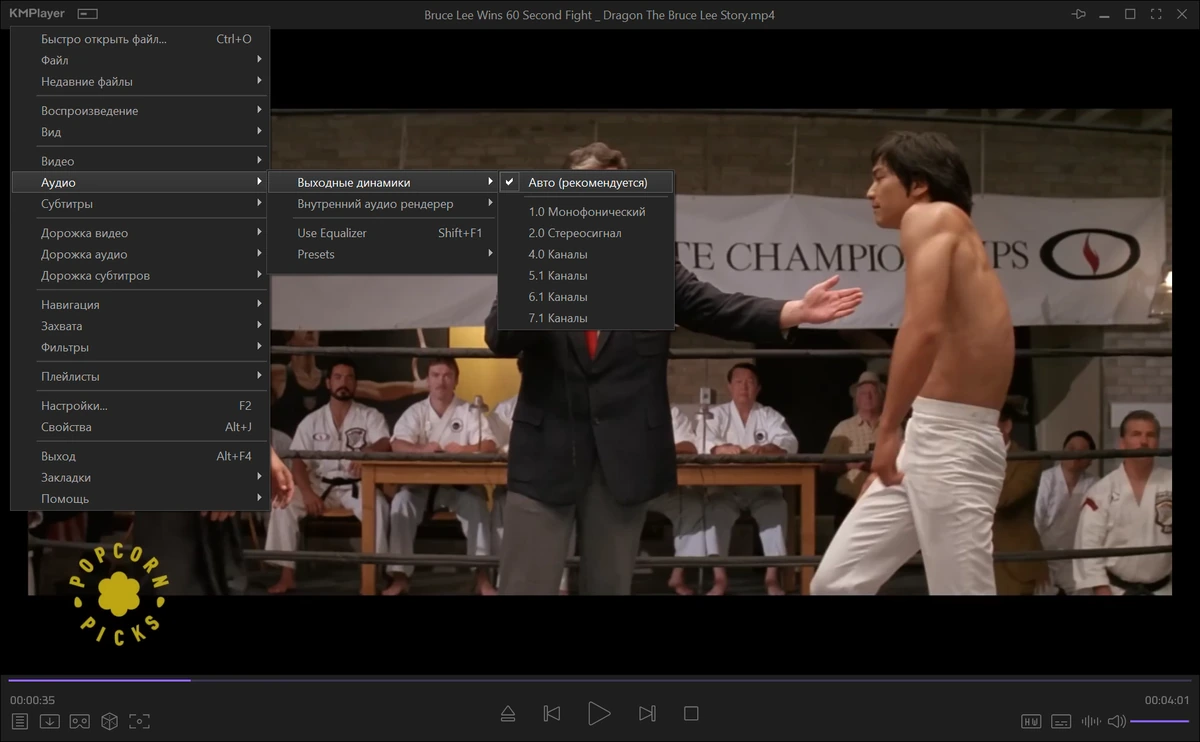Expand the Субтитры submenu
1200x742 pixels.
pos(140,204)
